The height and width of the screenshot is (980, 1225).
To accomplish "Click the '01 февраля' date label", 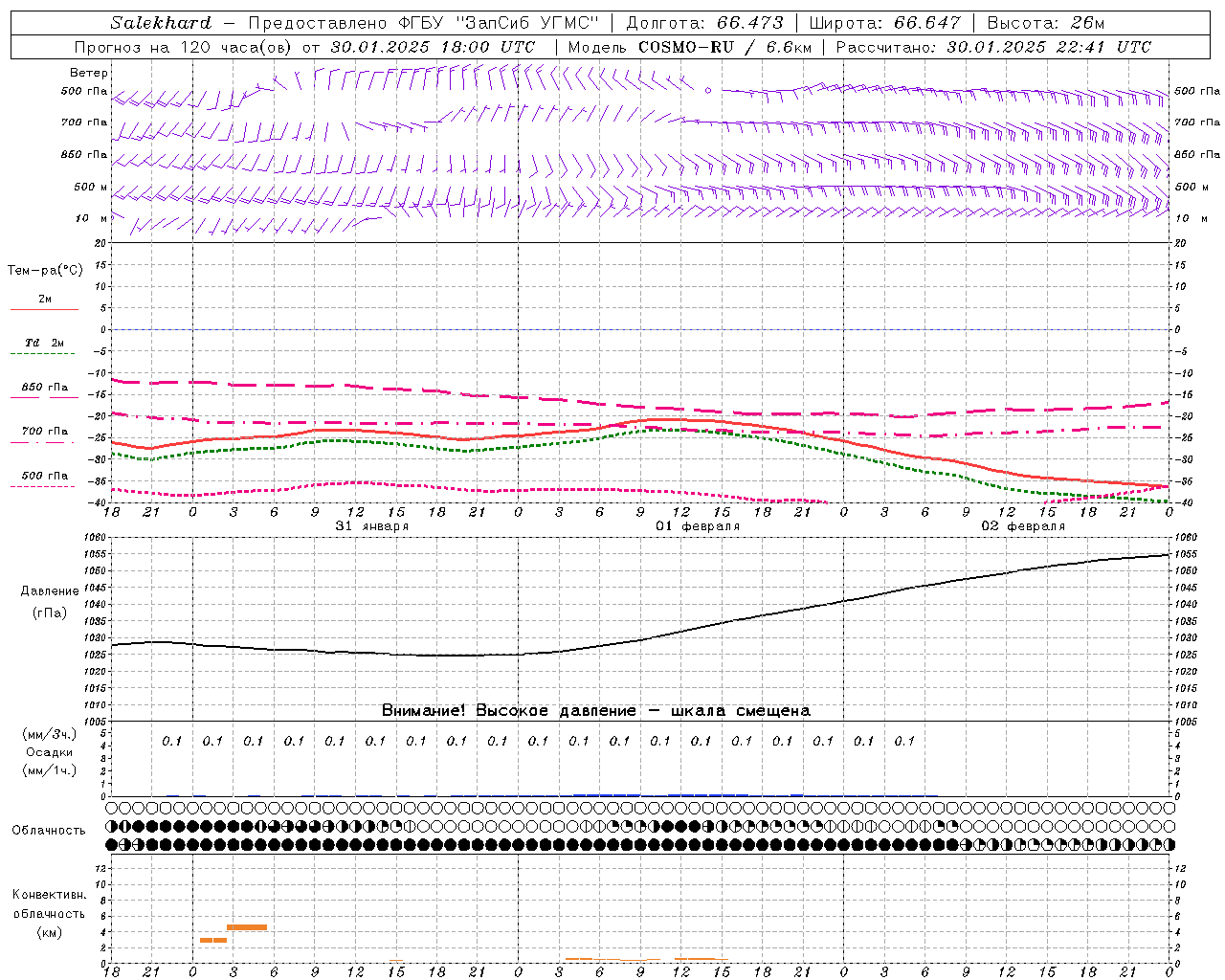I will 698,526.
